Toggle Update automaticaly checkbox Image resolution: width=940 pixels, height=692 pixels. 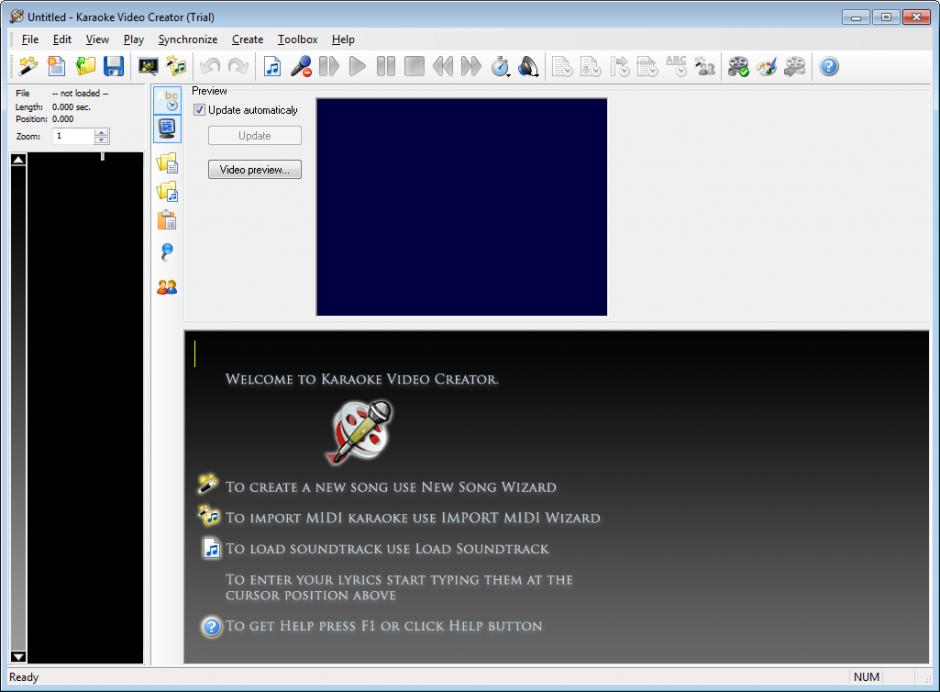[x=199, y=110]
